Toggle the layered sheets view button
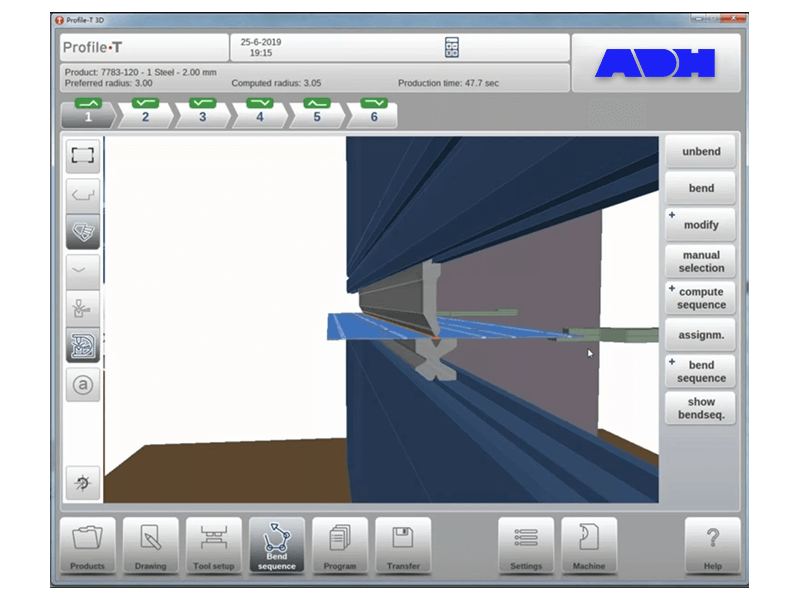Viewport: 800px width, 600px height. (83, 231)
